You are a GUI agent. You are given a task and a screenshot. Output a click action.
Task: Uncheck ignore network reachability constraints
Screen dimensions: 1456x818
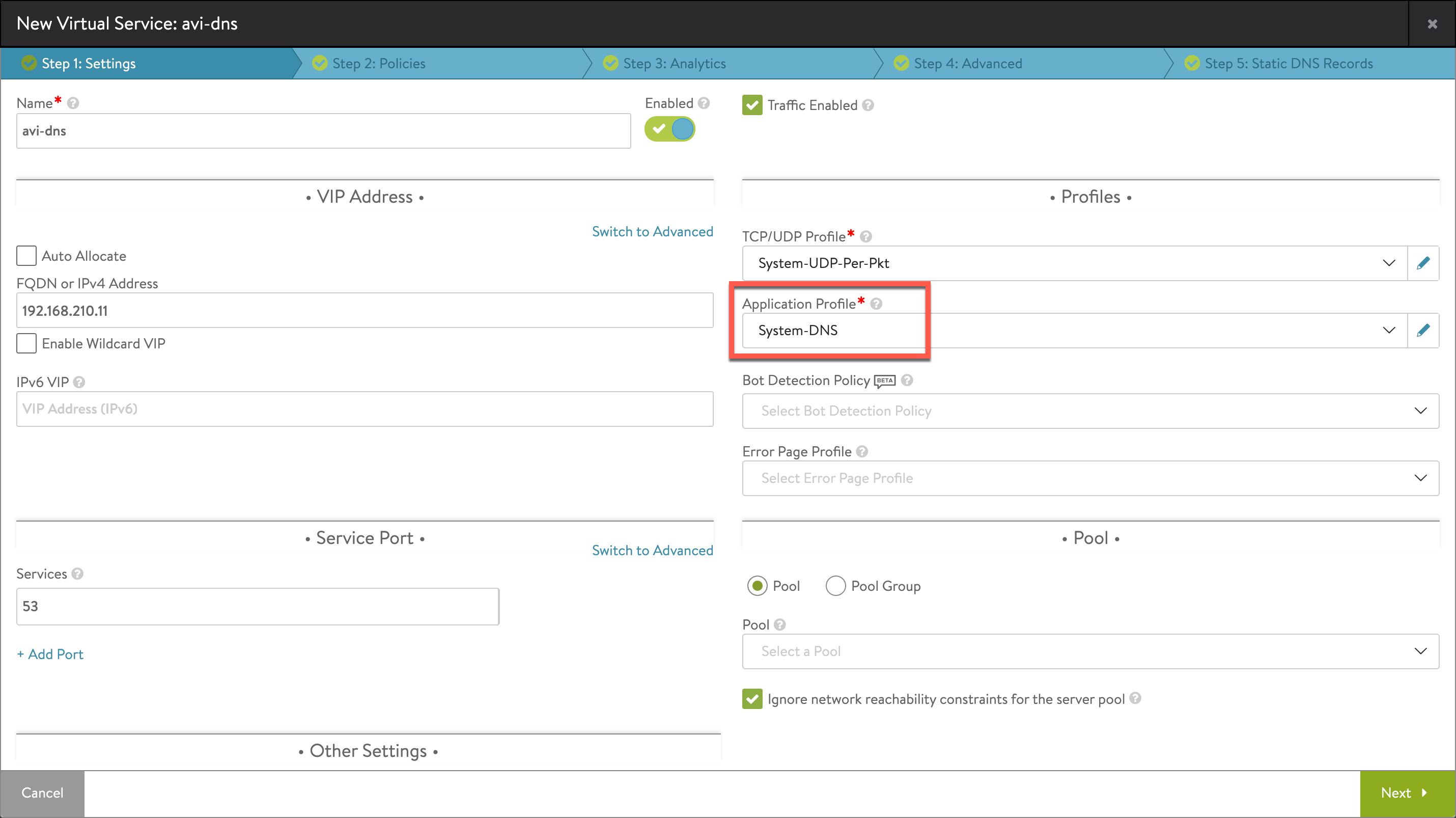point(752,699)
